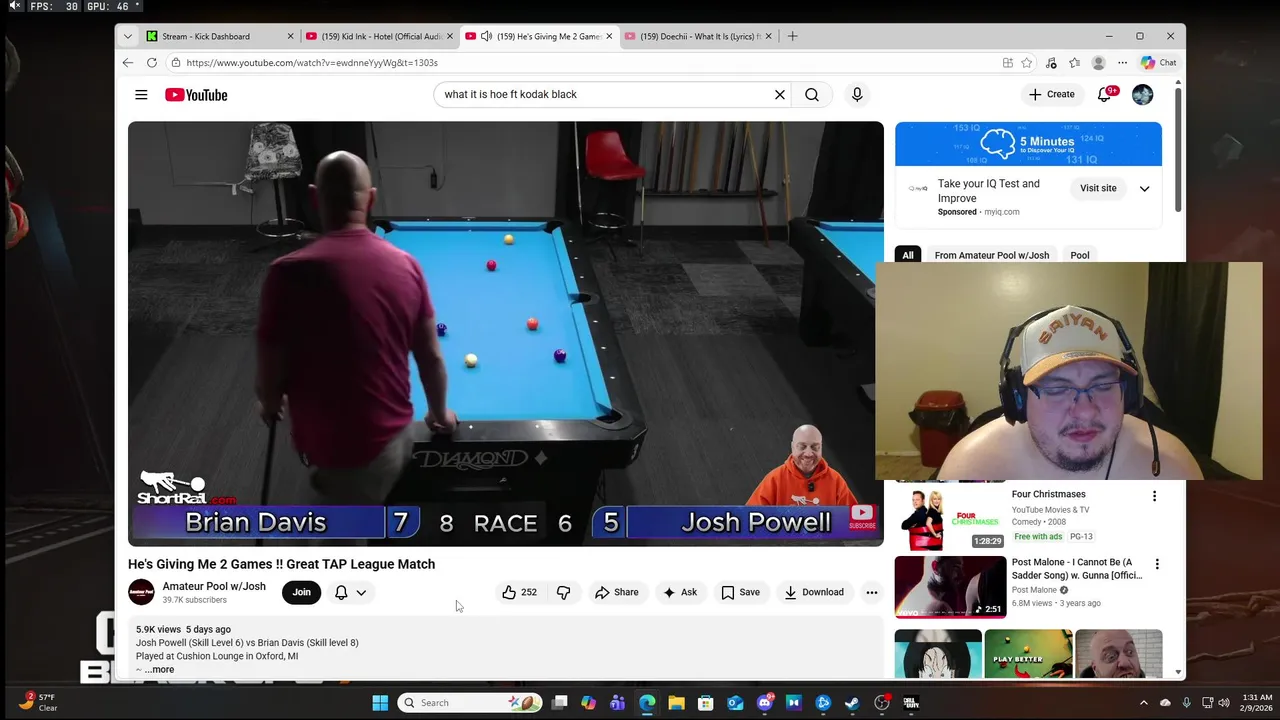Click the Create button on YouTube
Screen dimensions: 1280x720
pyautogui.click(x=1052, y=95)
